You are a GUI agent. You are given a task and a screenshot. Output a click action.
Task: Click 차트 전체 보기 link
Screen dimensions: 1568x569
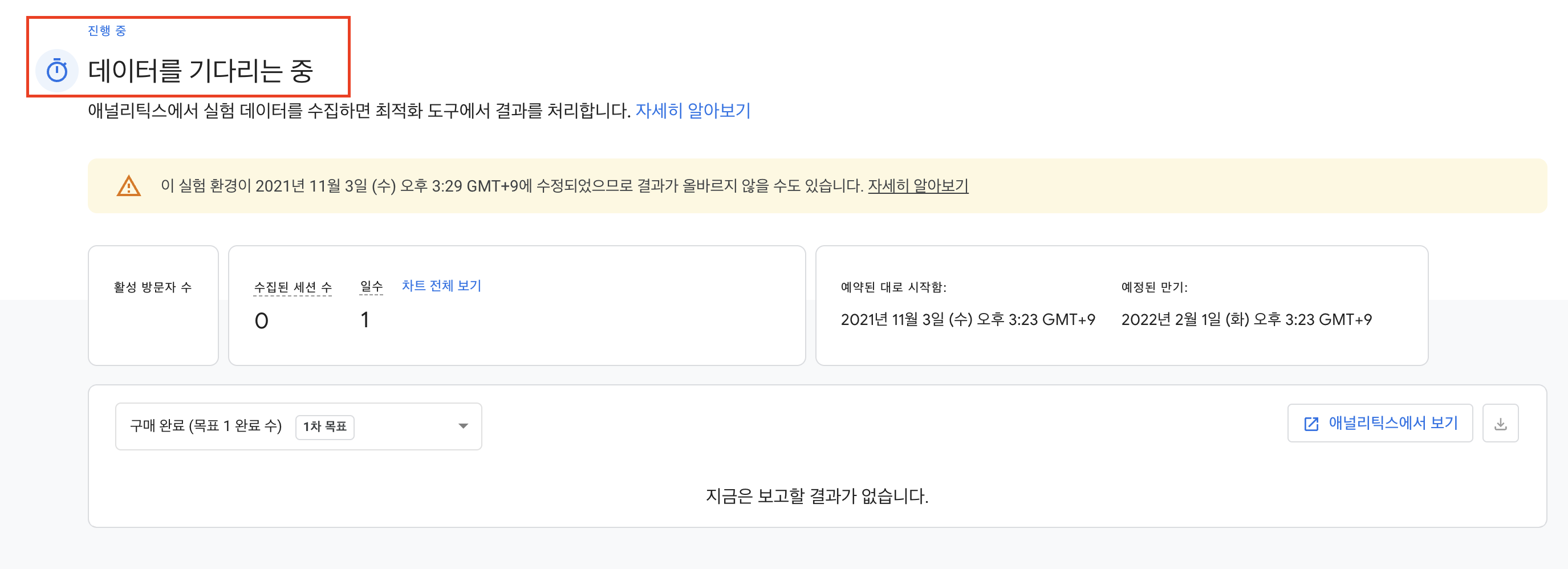tap(441, 286)
